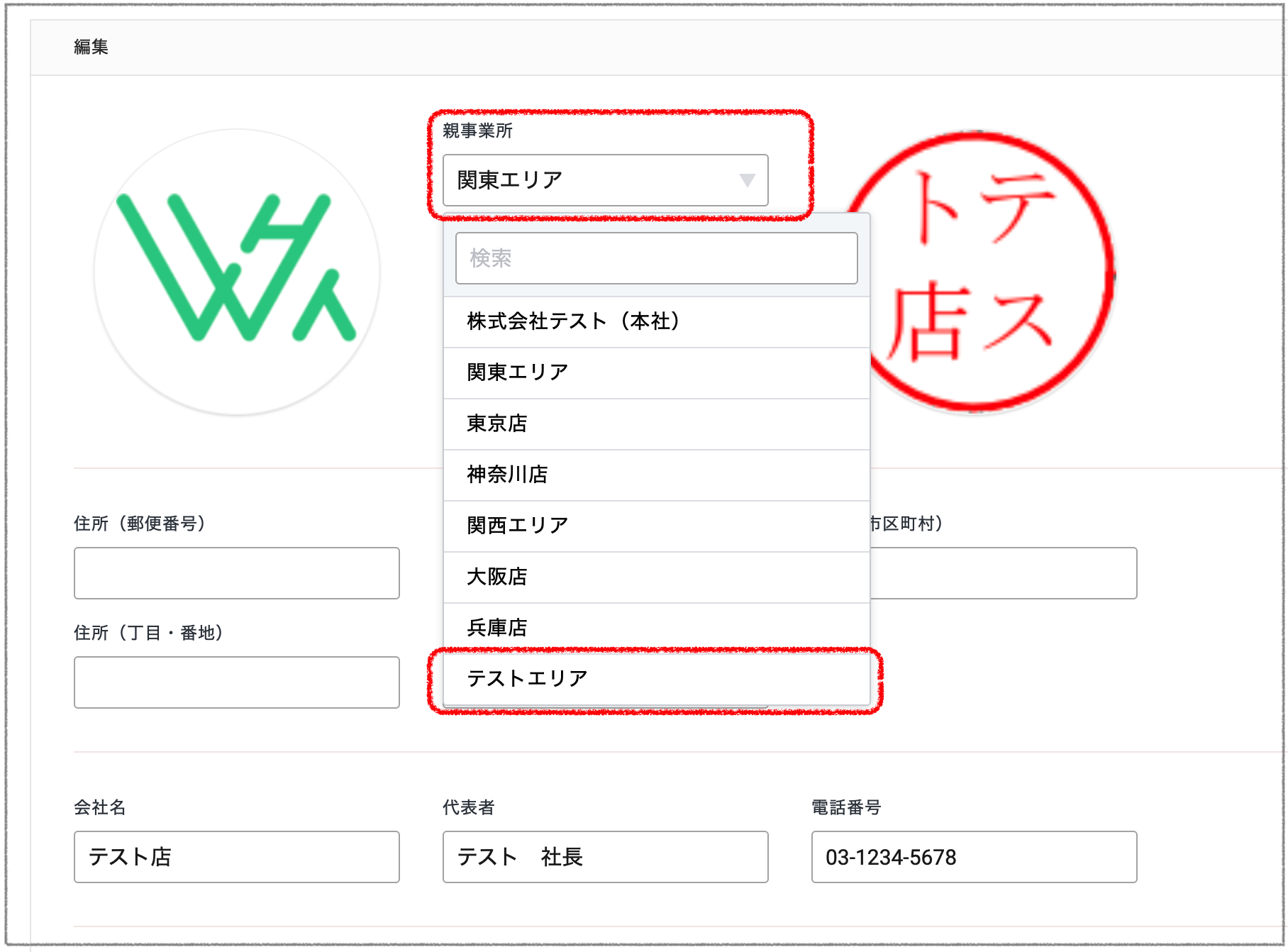Screen dimensions: 1288x952
Task: Select 株式会社テスト（本社） from the list
Action: click(656, 321)
